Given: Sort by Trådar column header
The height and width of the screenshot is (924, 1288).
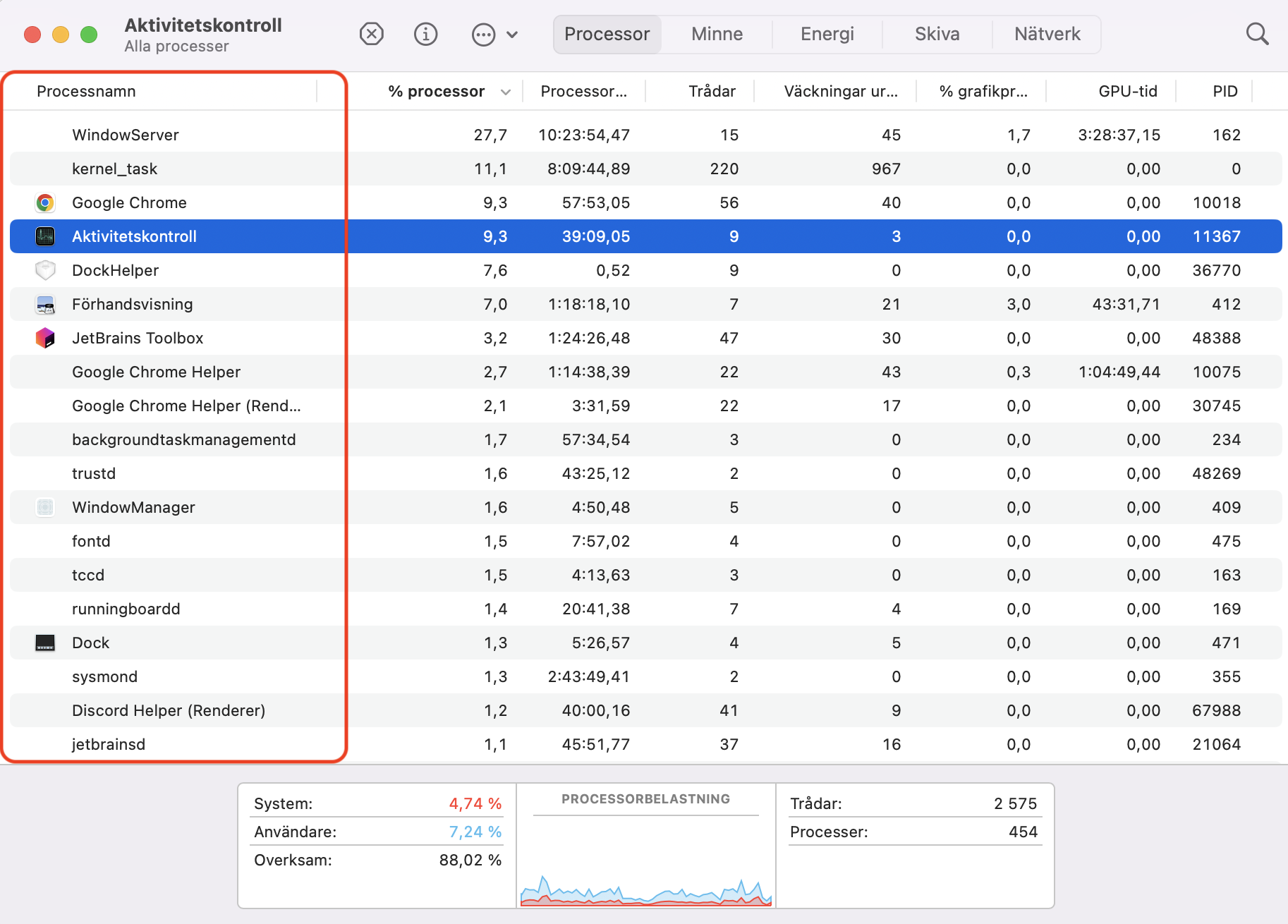Looking at the screenshot, I should (712, 92).
